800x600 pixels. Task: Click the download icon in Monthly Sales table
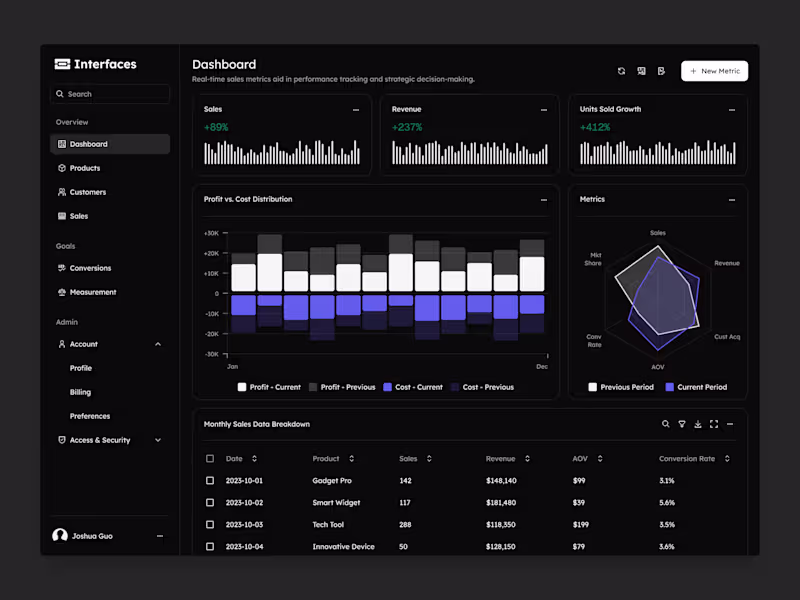[x=697, y=424]
